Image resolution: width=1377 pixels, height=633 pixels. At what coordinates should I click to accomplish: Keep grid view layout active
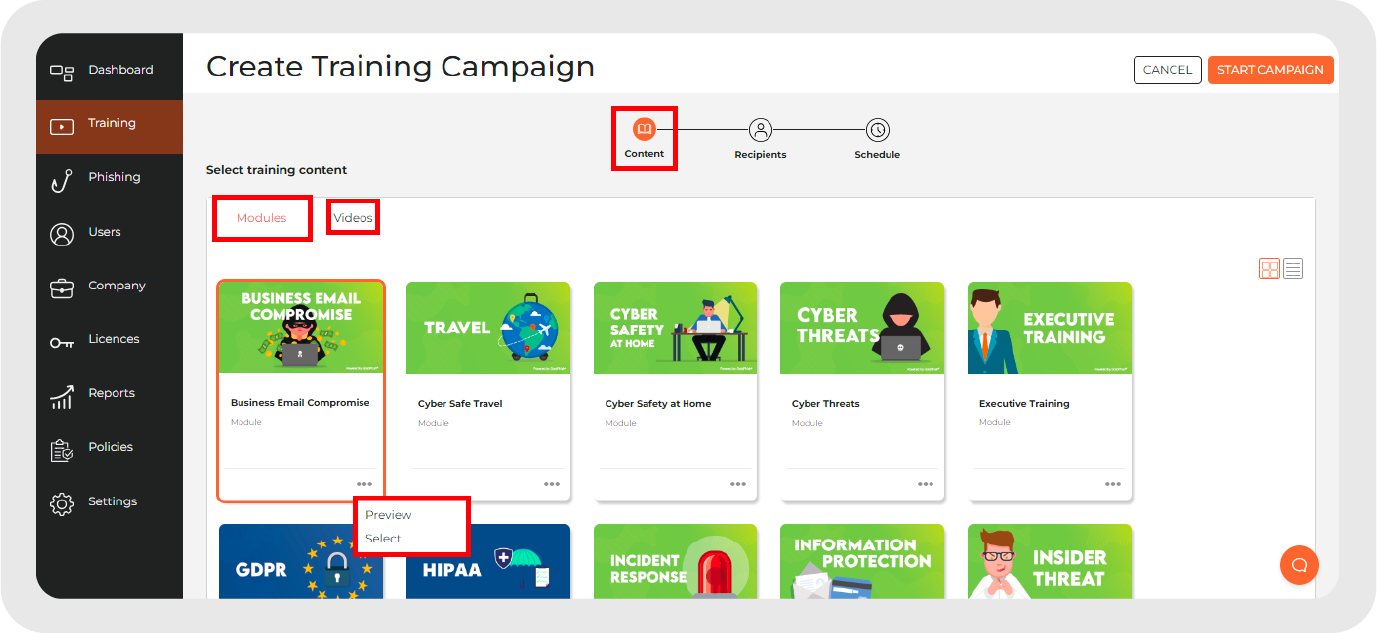tap(1268, 268)
